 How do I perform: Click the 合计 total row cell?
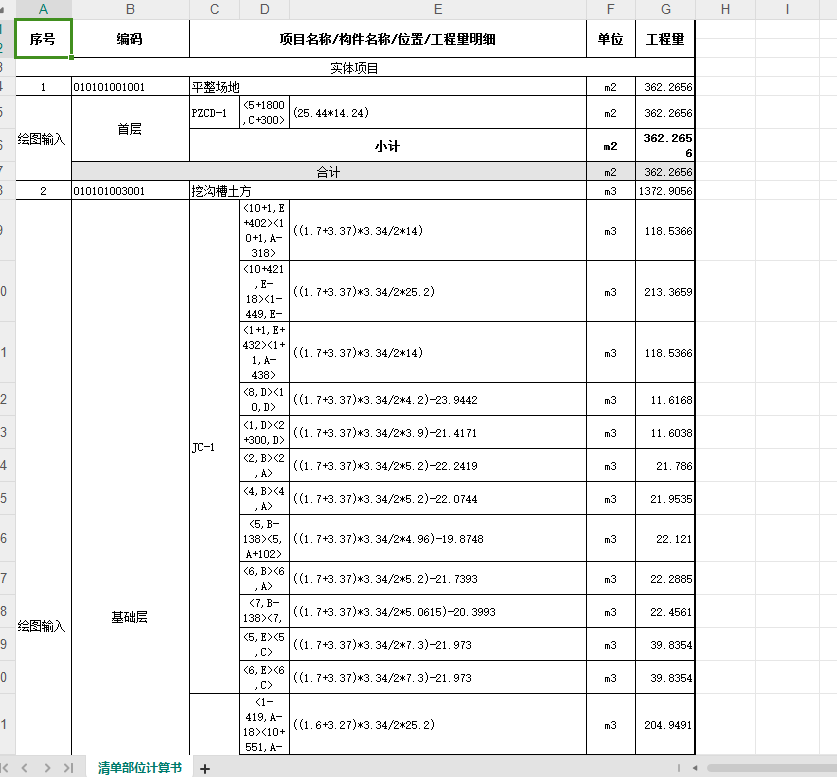(329, 171)
